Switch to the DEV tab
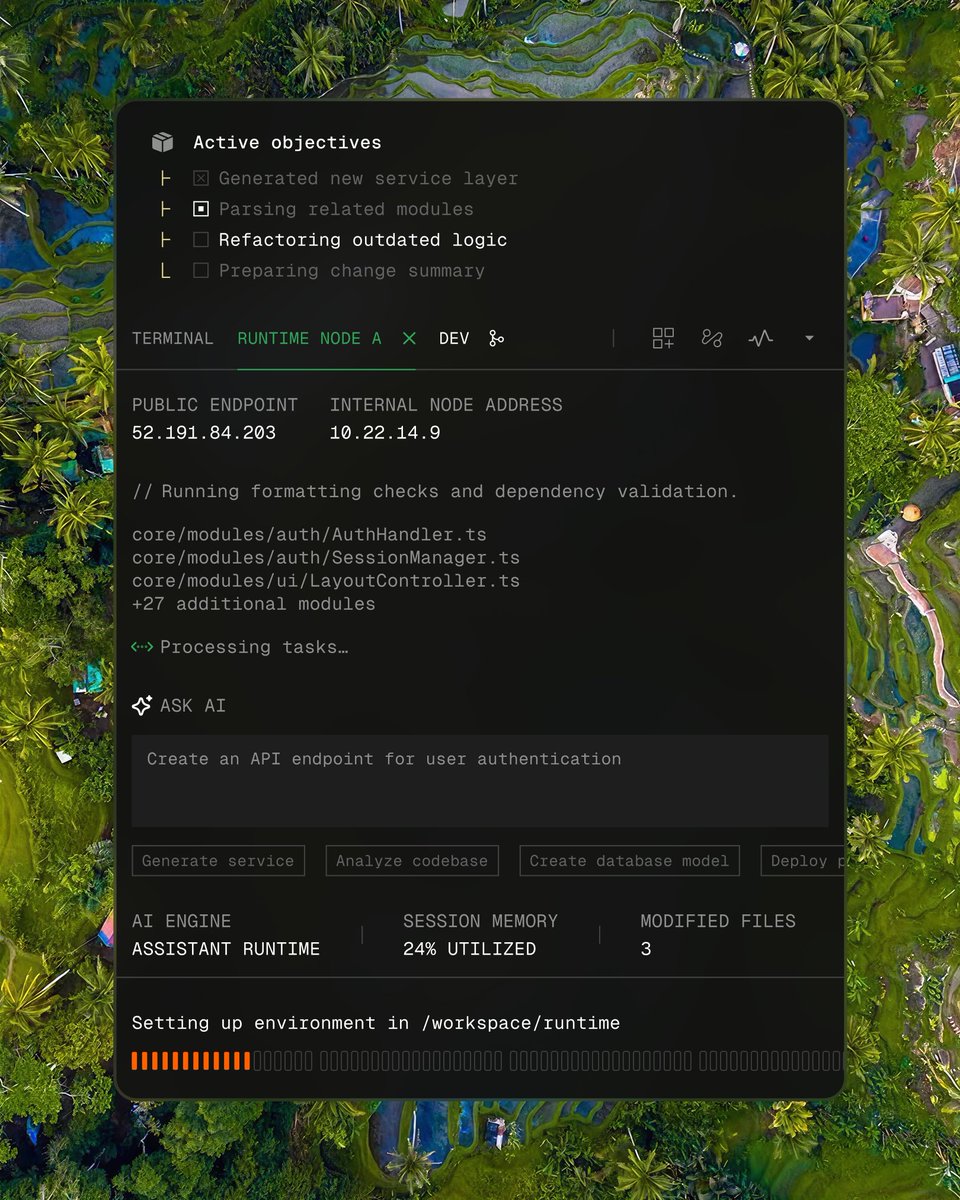 pyautogui.click(x=454, y=339)
